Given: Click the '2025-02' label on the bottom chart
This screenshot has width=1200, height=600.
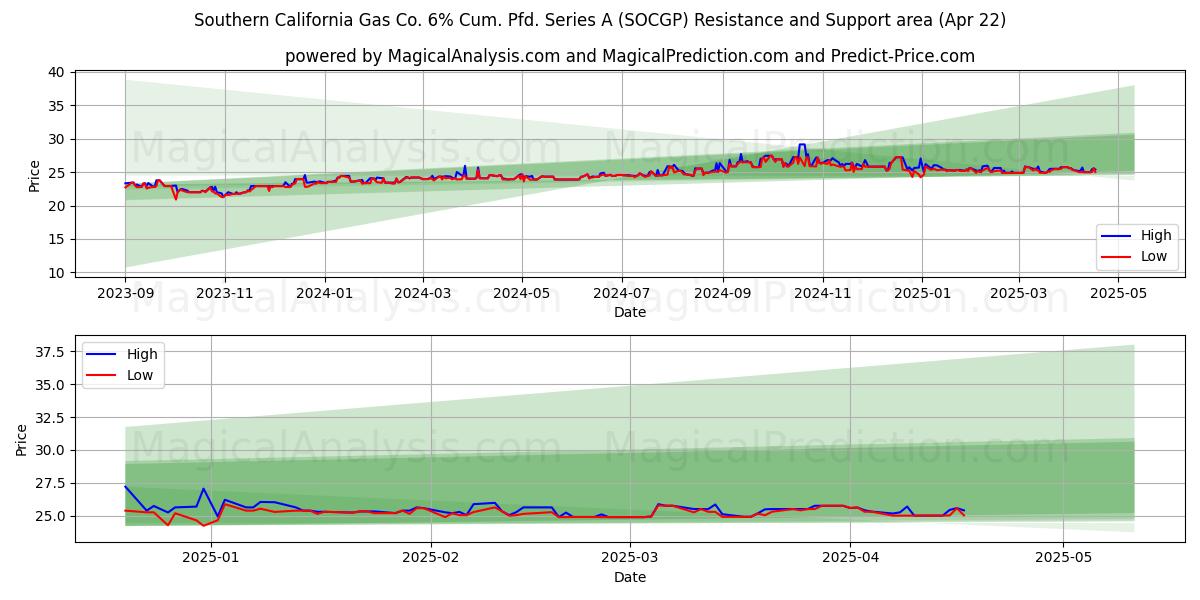Looking at the screenshot, I should 431,559.
